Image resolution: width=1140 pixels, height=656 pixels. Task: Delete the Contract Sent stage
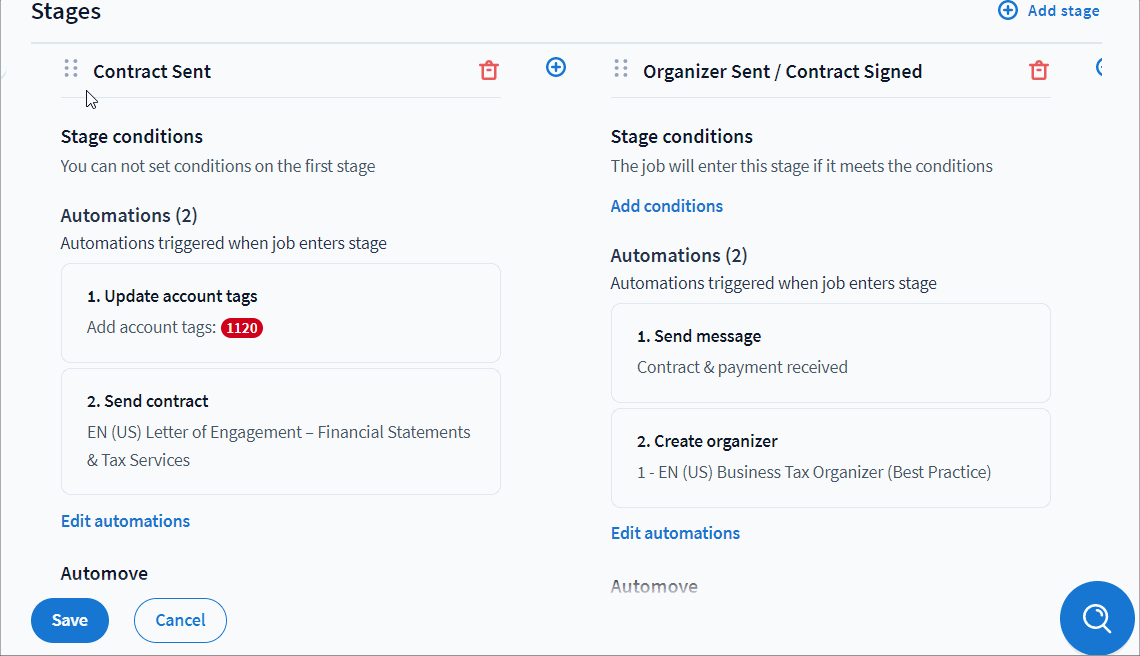coord(488,70)
